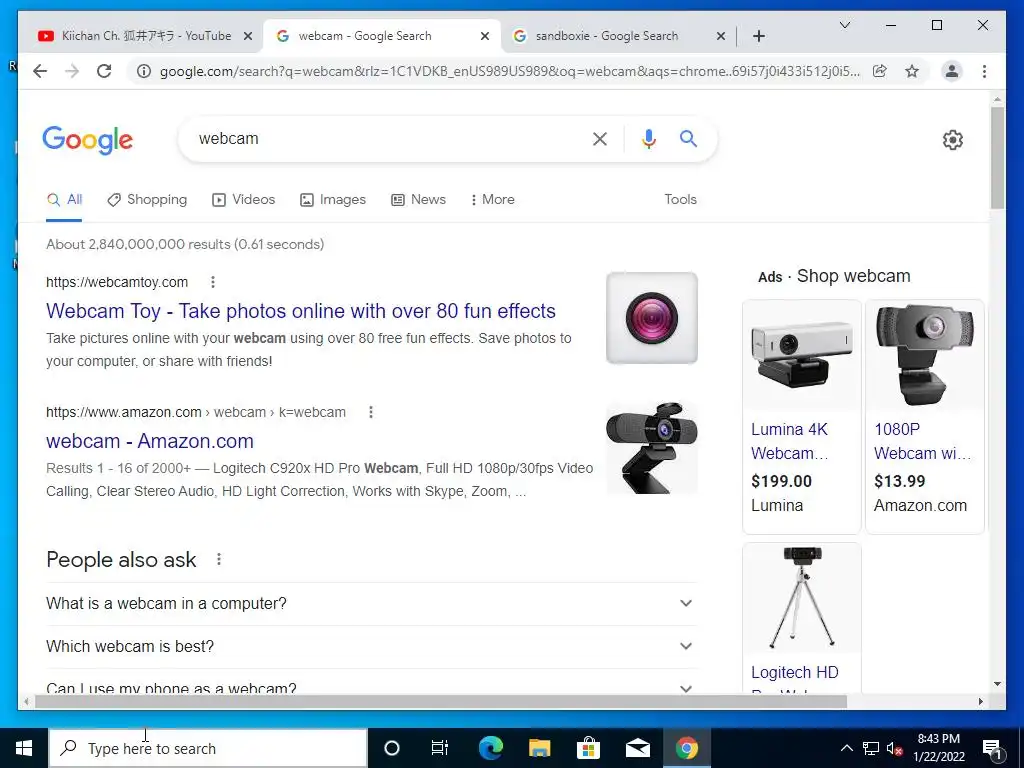Click Amazon webcam result thumbnail

(652, 448)
